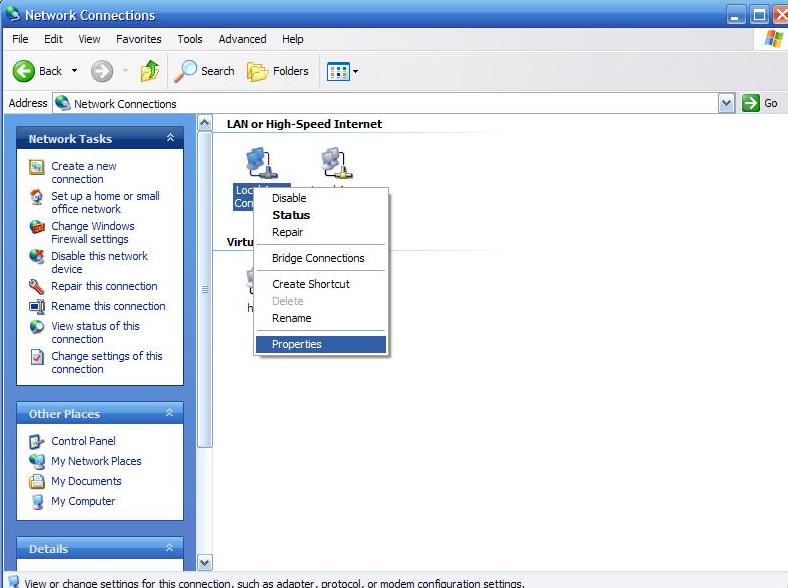Open the Help menu

292,39
